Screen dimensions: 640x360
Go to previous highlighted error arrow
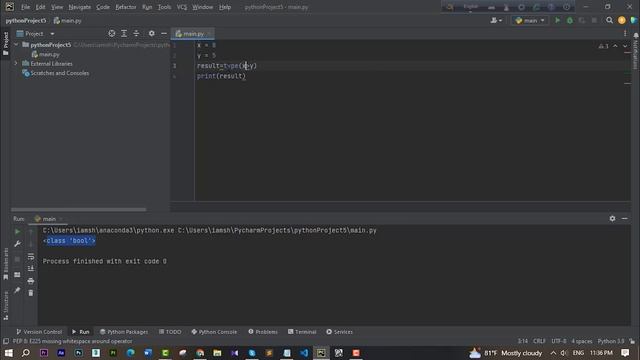coord(615,46)
